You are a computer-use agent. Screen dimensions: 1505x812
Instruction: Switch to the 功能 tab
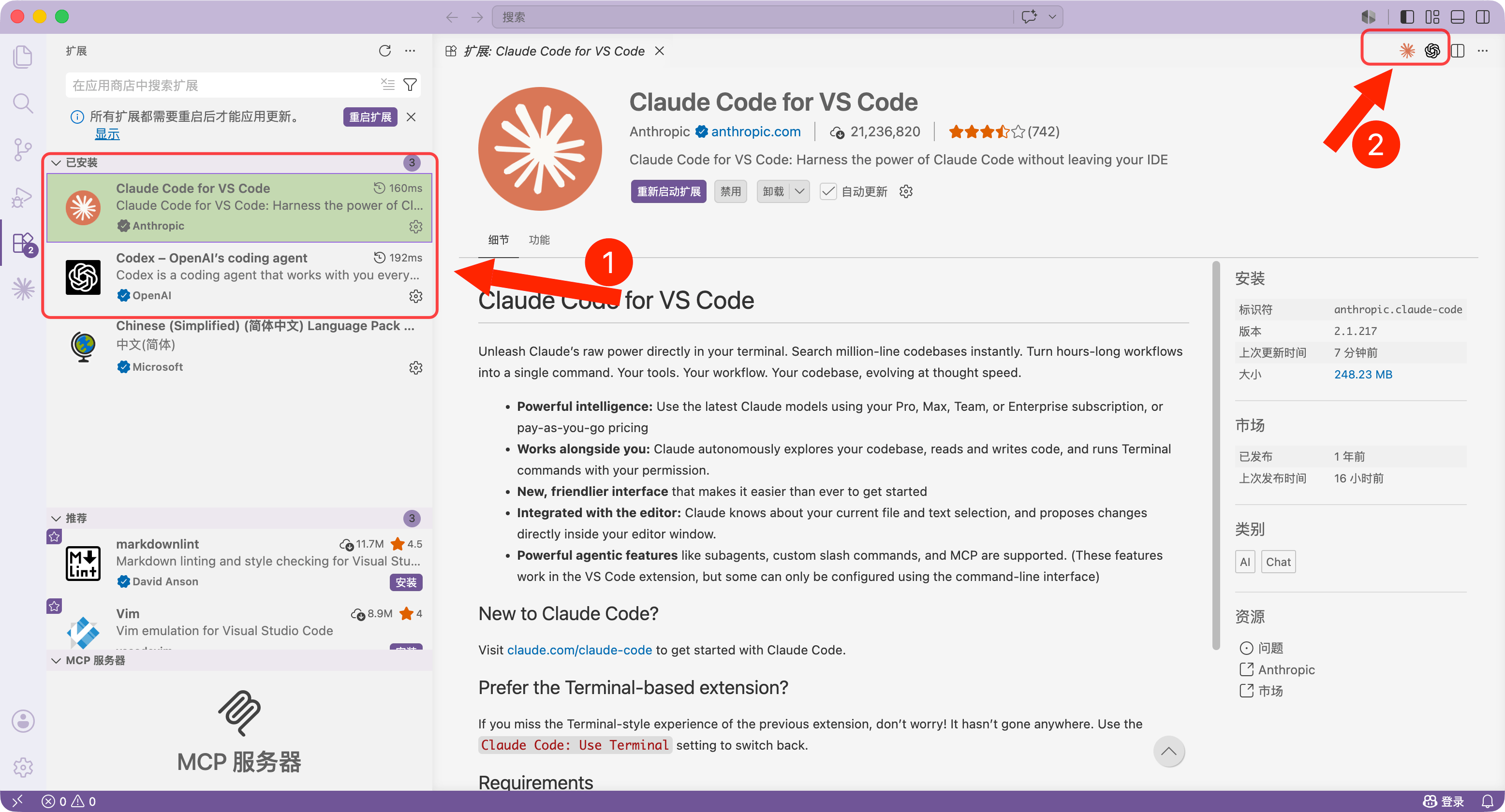coord(539,240)
